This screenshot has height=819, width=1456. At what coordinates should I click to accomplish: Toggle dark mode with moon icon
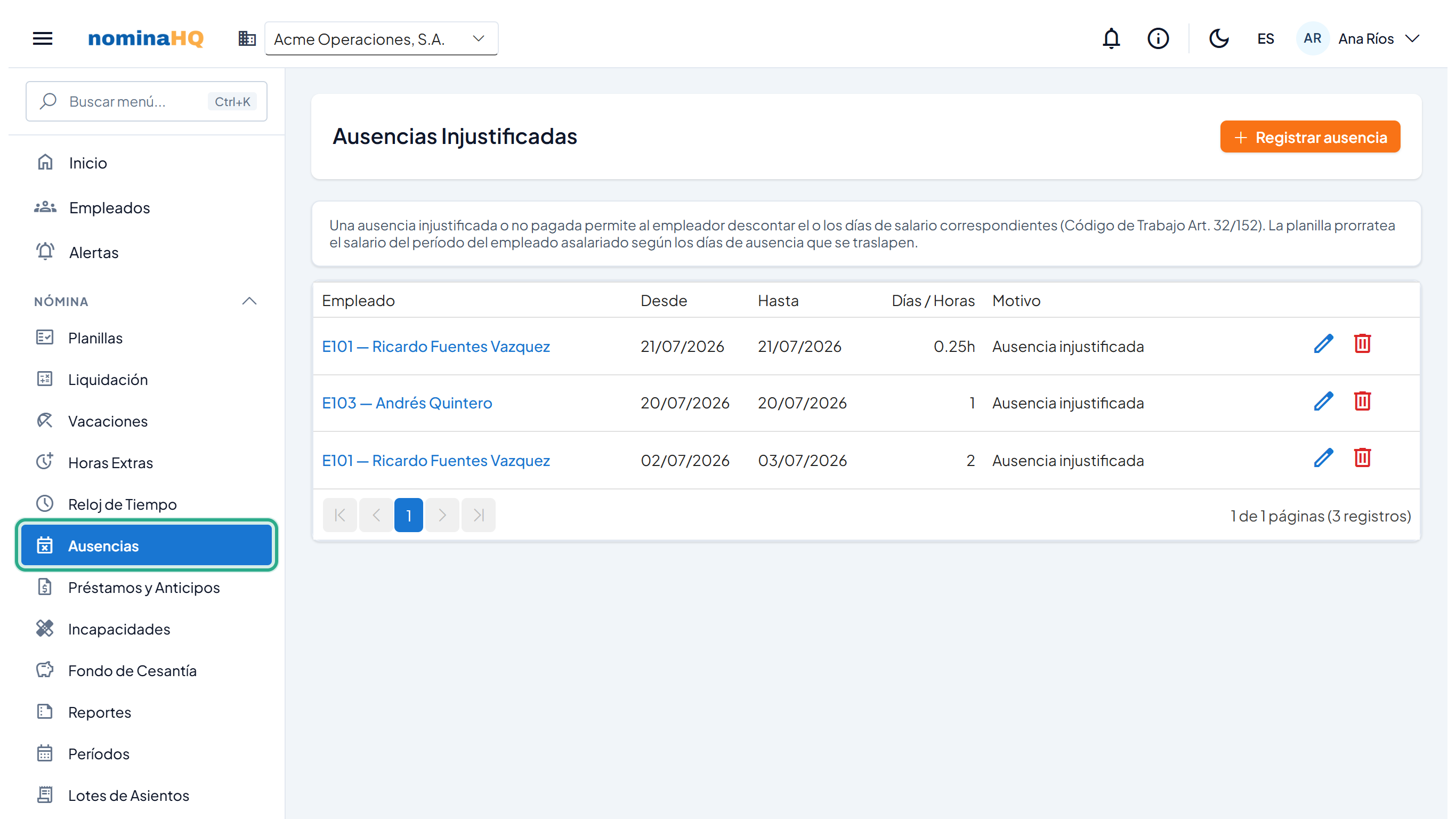(x=1219, y=38)
